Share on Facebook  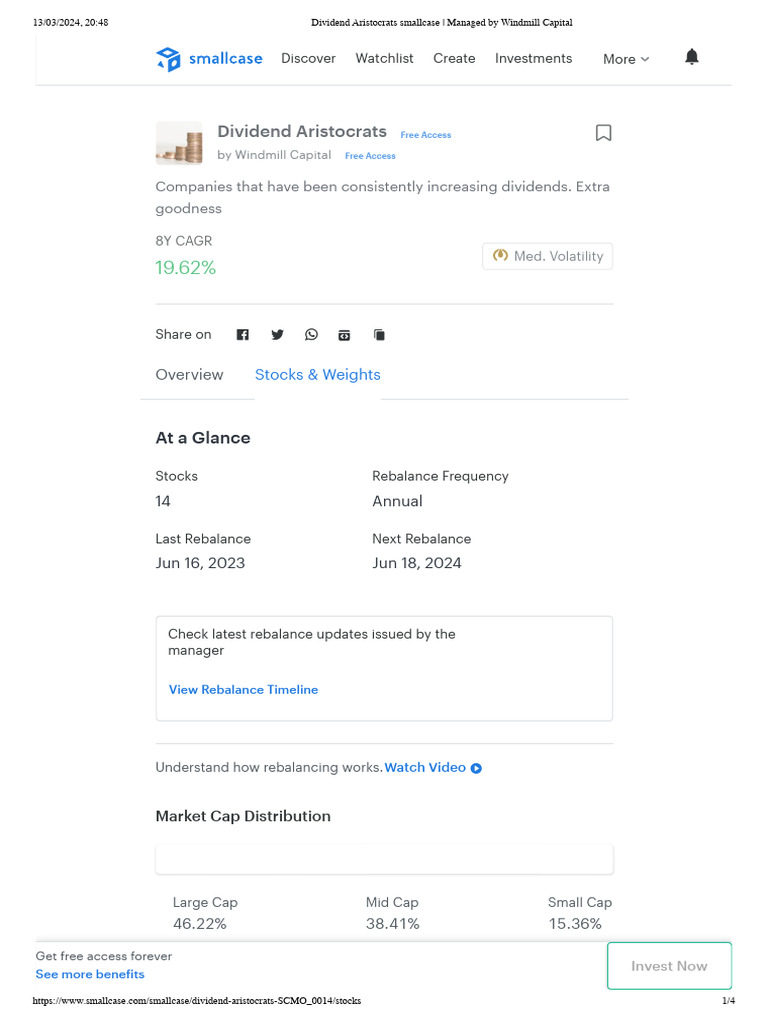pos(242,335)
